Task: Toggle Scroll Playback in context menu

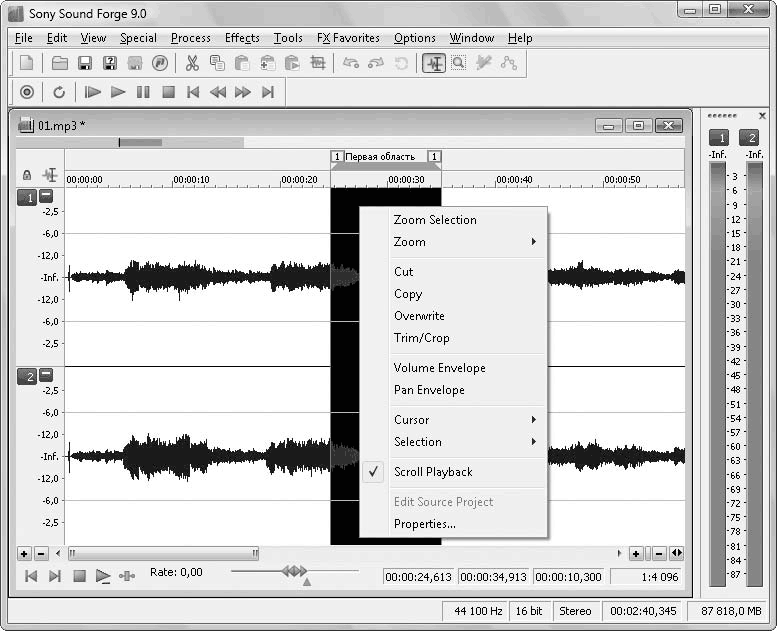Action: (433, 472)
